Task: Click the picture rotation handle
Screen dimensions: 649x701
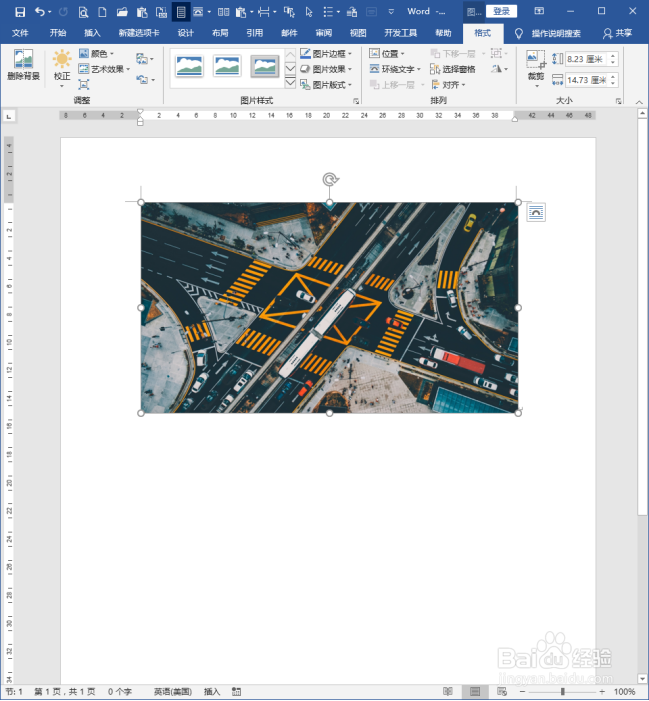Action: (x=330, y=180)
